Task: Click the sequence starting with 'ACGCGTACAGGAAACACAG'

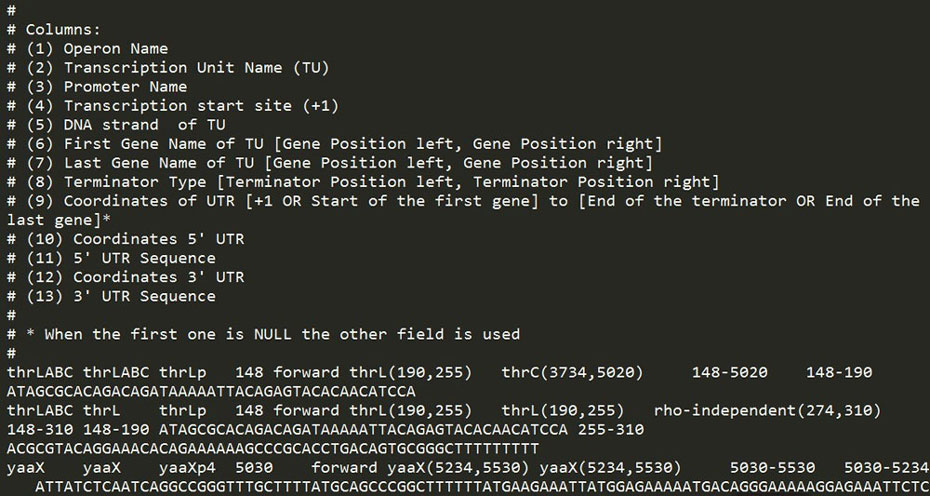Action: tap(273, 448)
